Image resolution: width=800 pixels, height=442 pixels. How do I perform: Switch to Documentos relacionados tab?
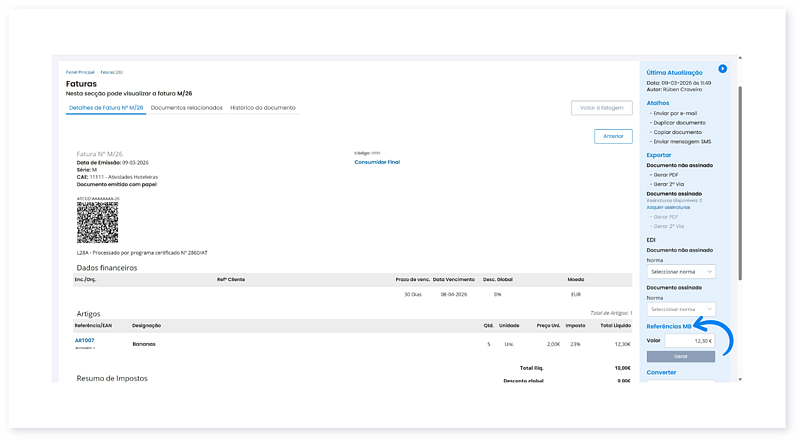pos(187,107)
